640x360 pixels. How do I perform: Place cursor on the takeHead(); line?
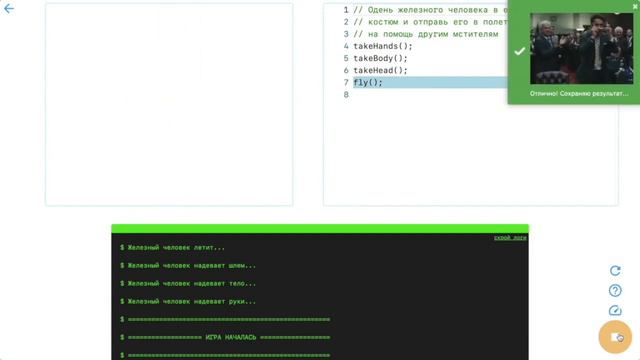pos(380,71)
